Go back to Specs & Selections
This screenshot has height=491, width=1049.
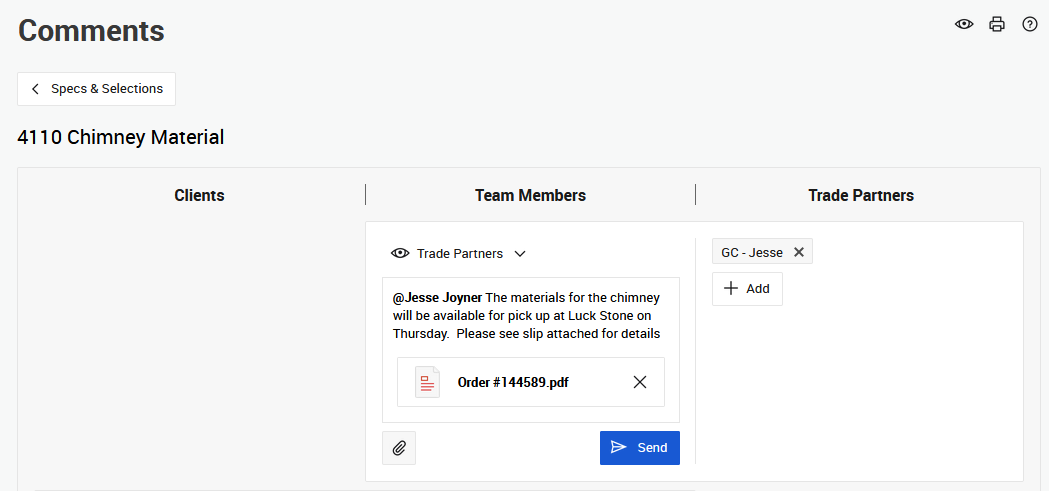97,89
